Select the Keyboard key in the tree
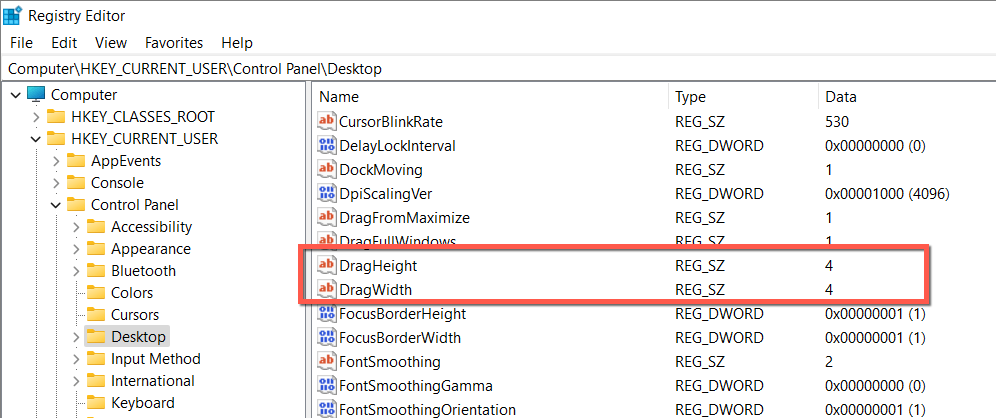 tap(142, 403)
